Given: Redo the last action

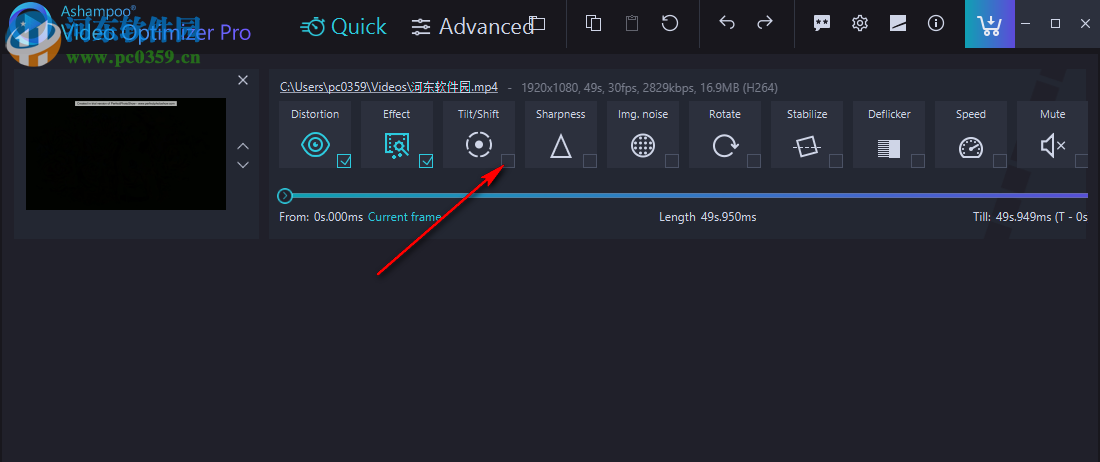Looking at the screenshot, I should click(765, 23).
